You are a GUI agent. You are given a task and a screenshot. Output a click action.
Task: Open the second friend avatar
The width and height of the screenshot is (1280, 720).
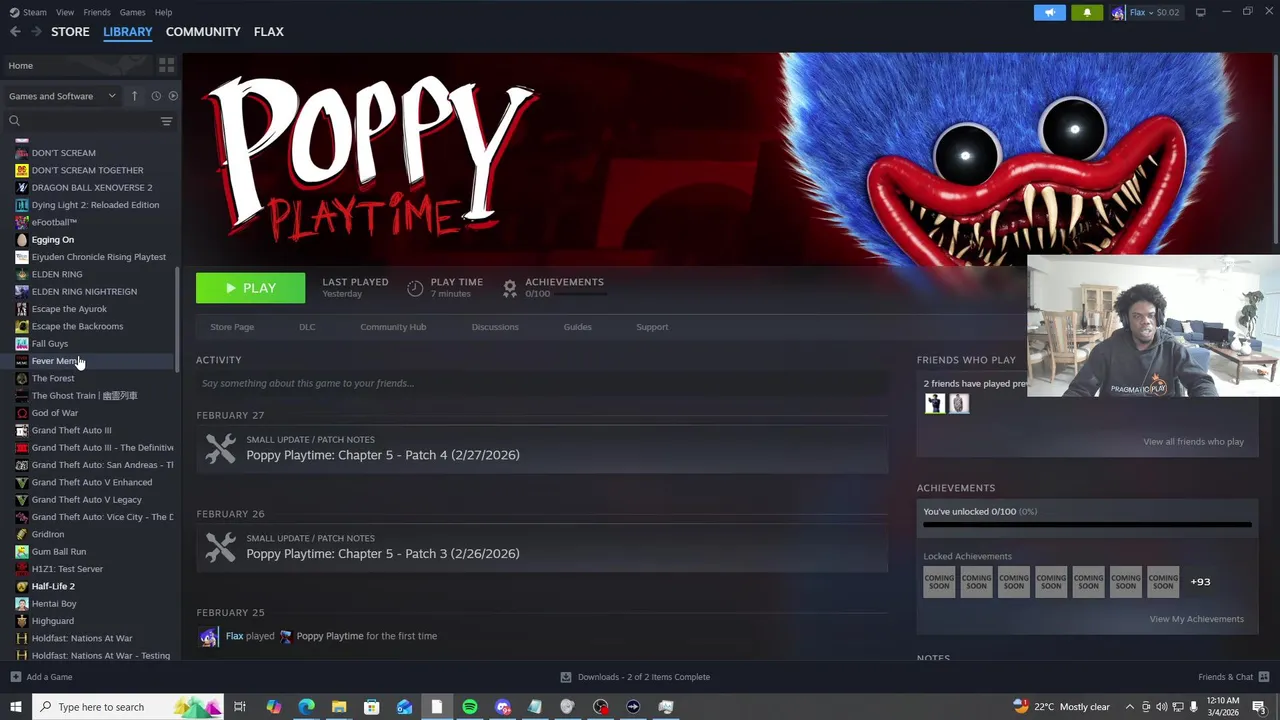(x=959, y=403)
